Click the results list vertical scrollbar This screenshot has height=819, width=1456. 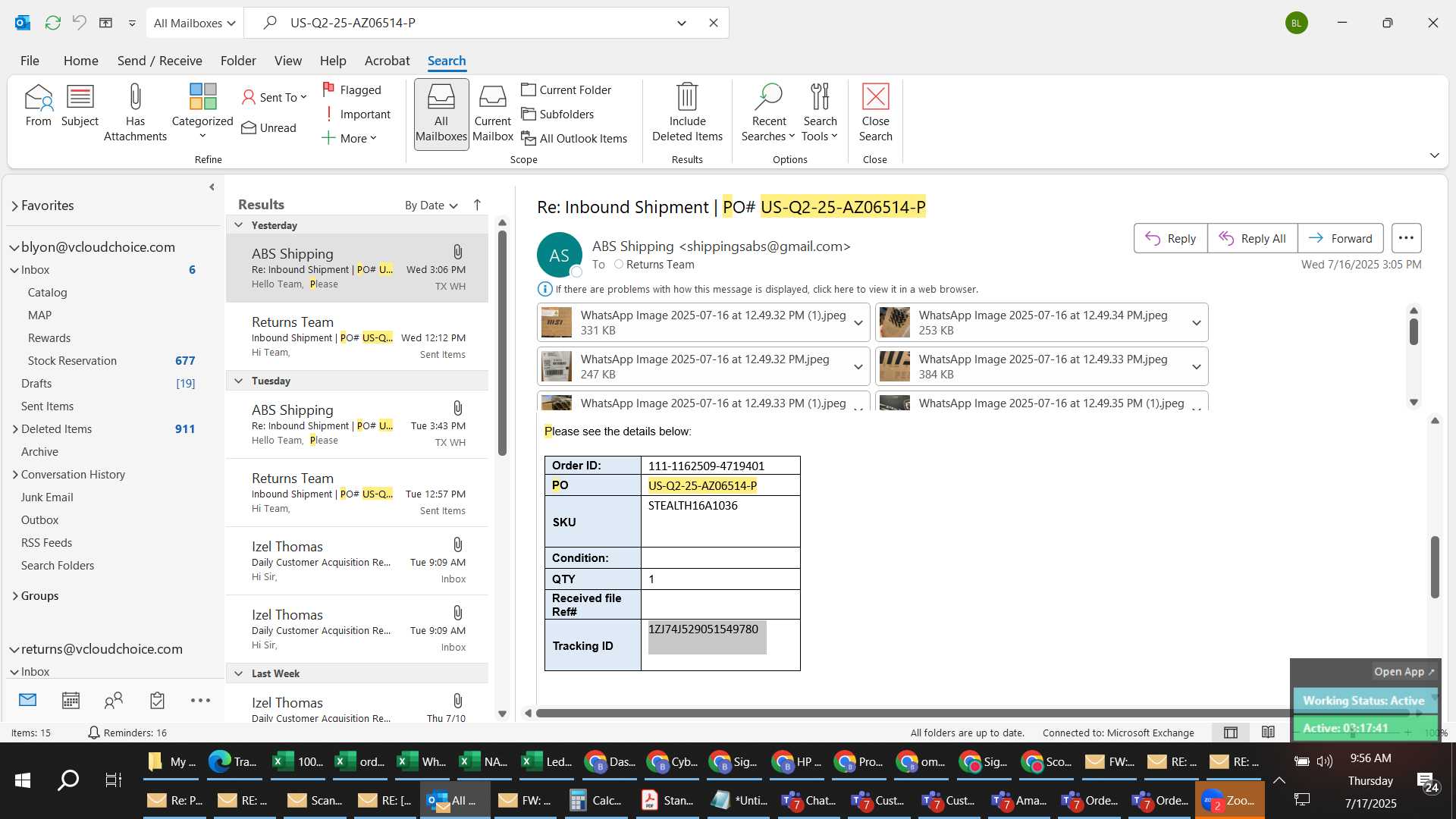click(502, 343)
